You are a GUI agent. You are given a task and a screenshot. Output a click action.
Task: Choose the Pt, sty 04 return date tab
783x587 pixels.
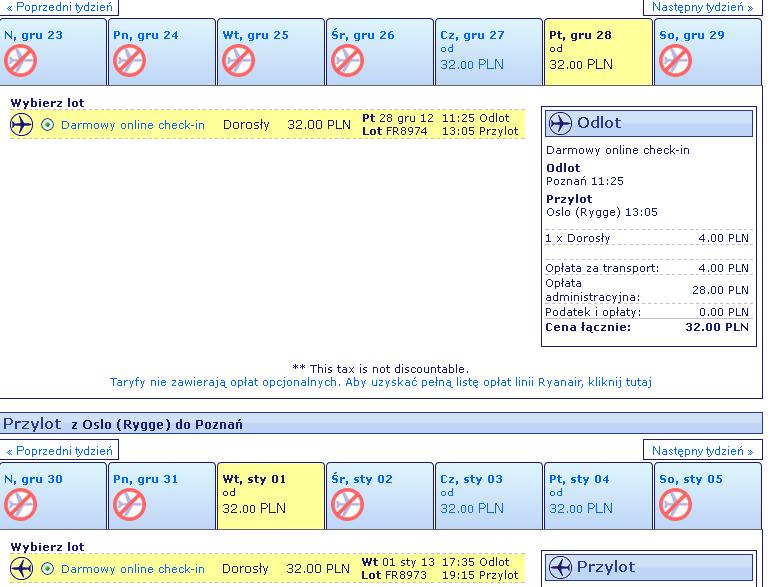pos(598,496)
